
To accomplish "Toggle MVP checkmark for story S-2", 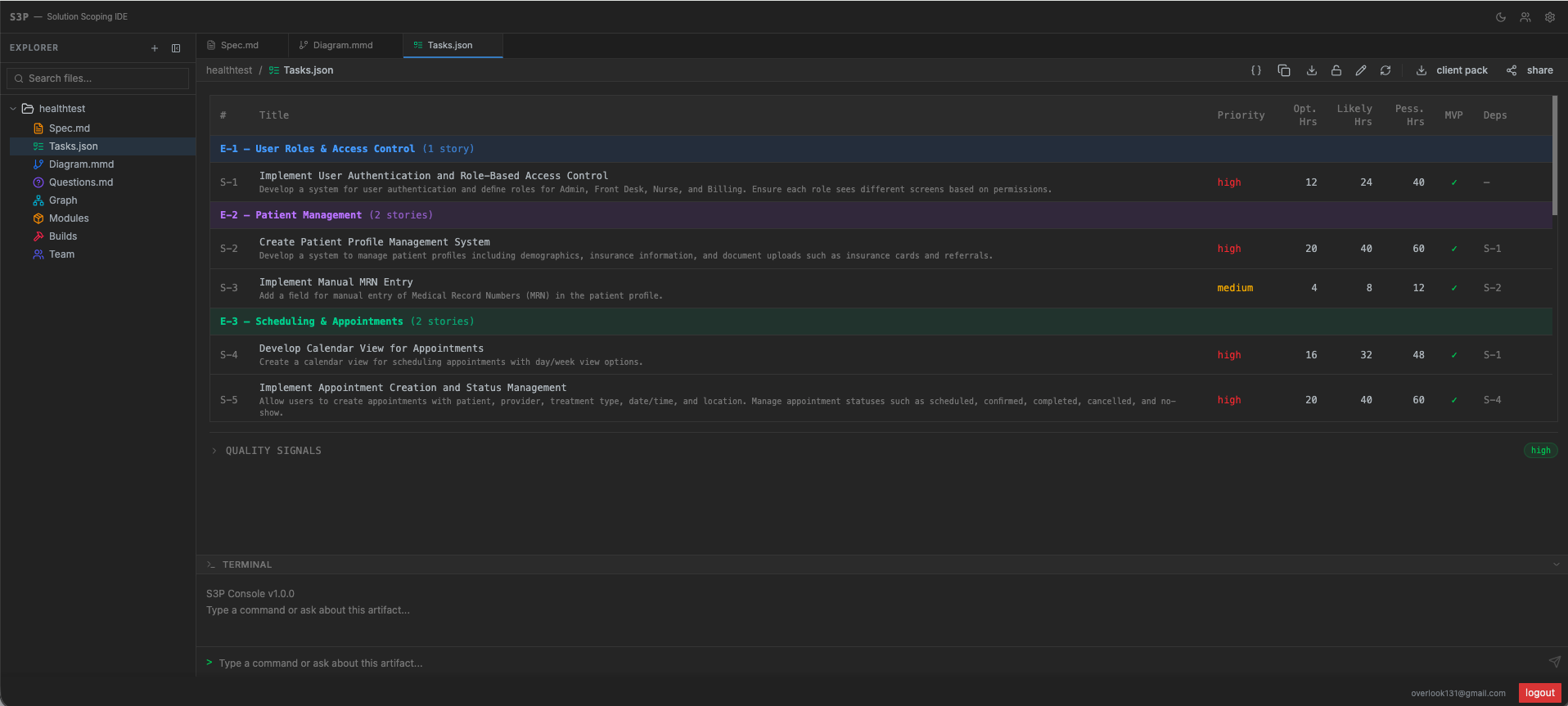I will click(1454, 249).
